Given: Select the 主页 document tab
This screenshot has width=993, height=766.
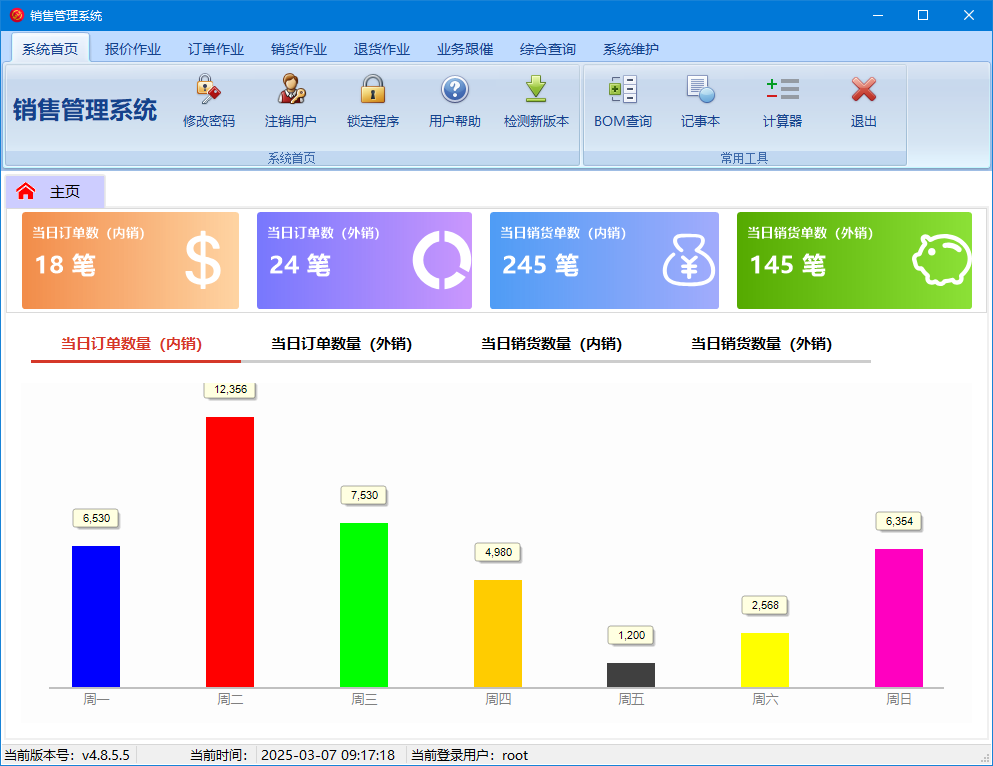Looking at the screenshot, I should 55,191.
